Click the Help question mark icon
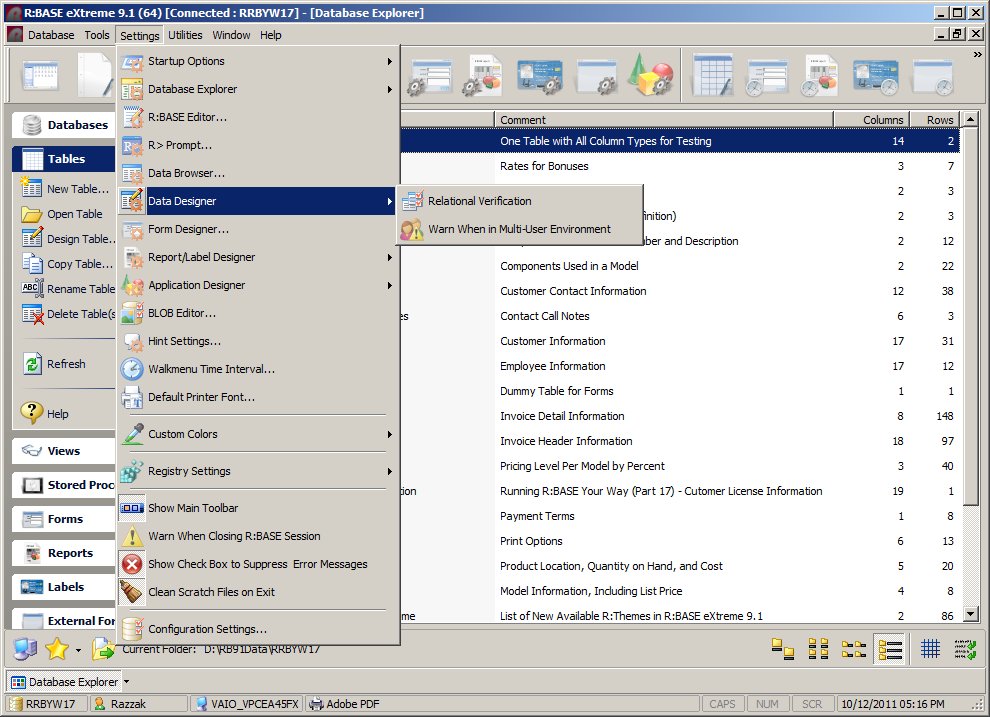This screenshot has width=990, height=717. pos(31,413)
